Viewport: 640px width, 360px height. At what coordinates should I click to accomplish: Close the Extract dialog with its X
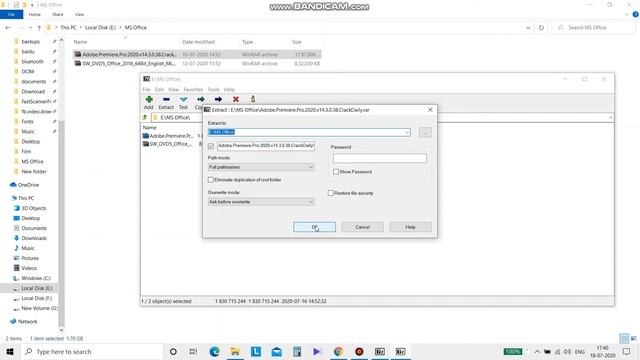[x=430, y=110]
